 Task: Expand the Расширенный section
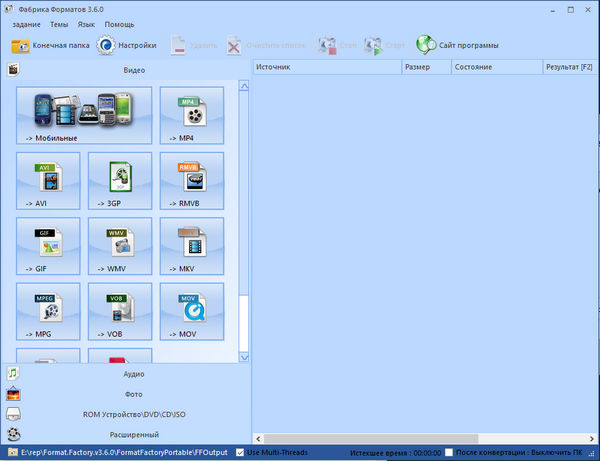[134, 435]
